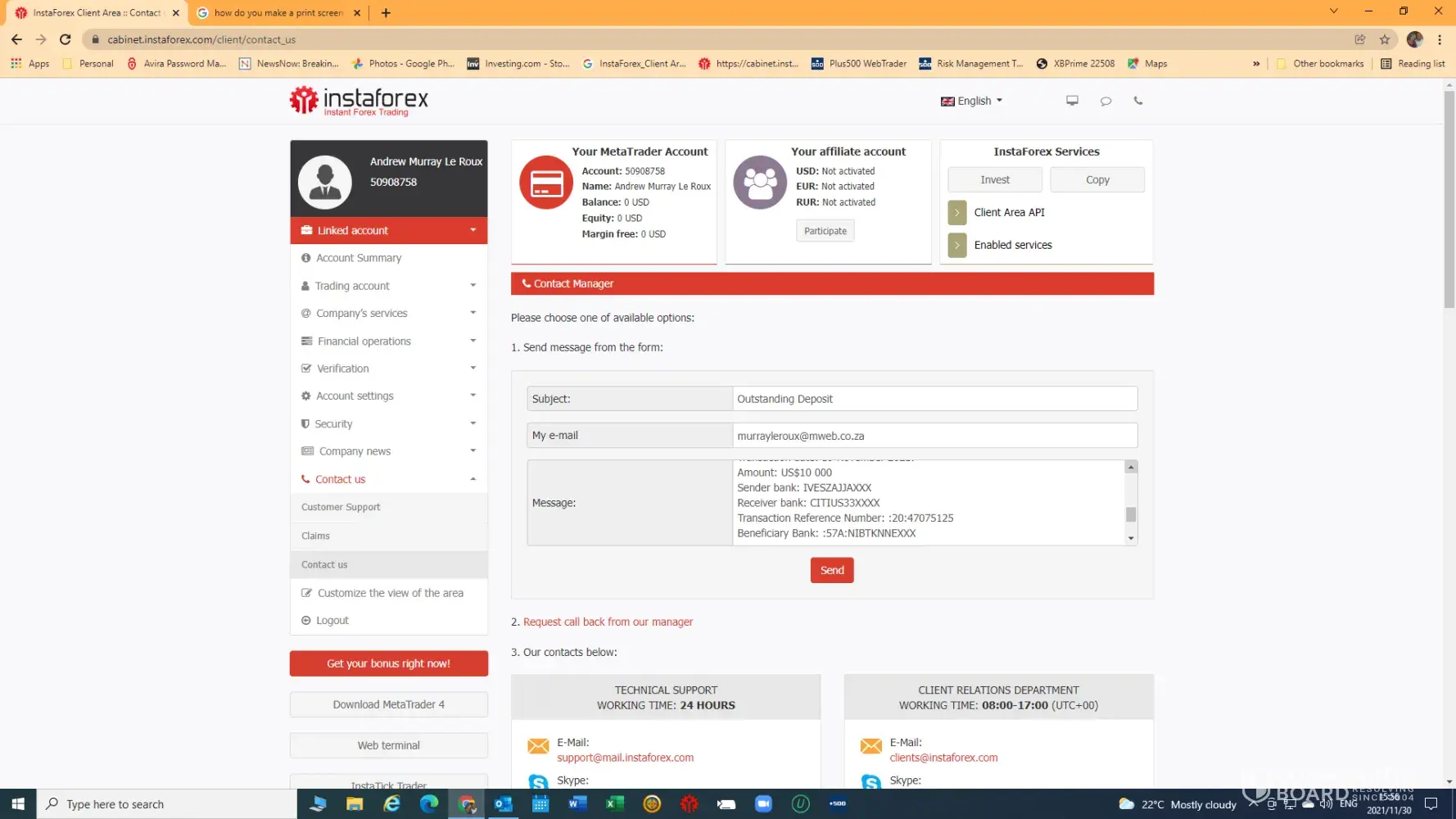1456x819 pixels.
Task: Open Zoom from the Windows taskbar
Action: (x=763, y=804)
